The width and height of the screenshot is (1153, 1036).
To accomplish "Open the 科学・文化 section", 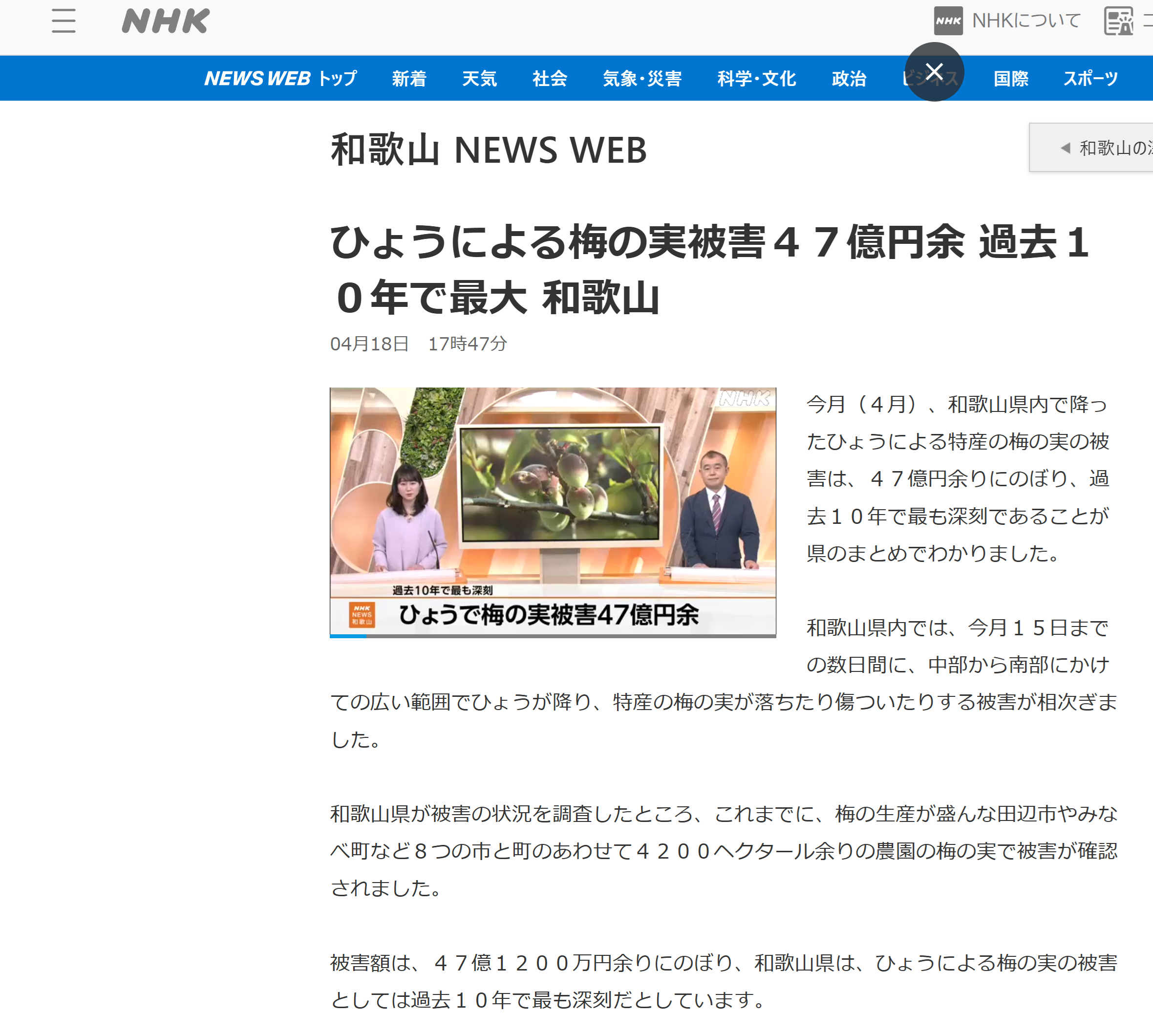I will (756, 79).
